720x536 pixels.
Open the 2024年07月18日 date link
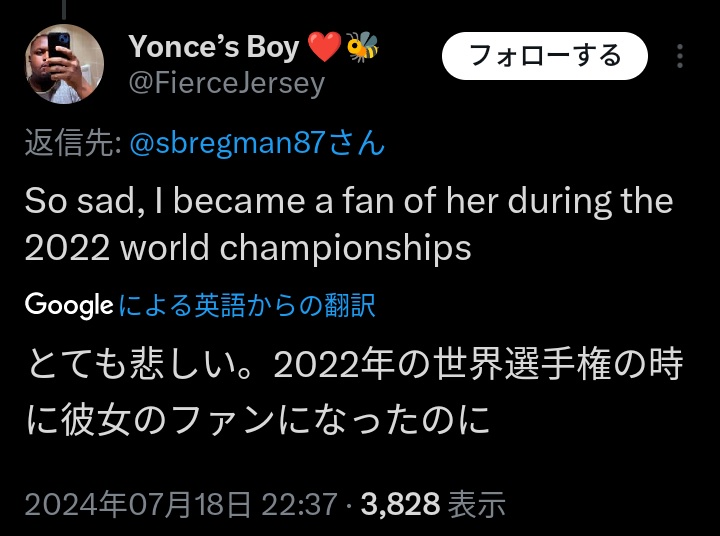[x=138, y=505]
